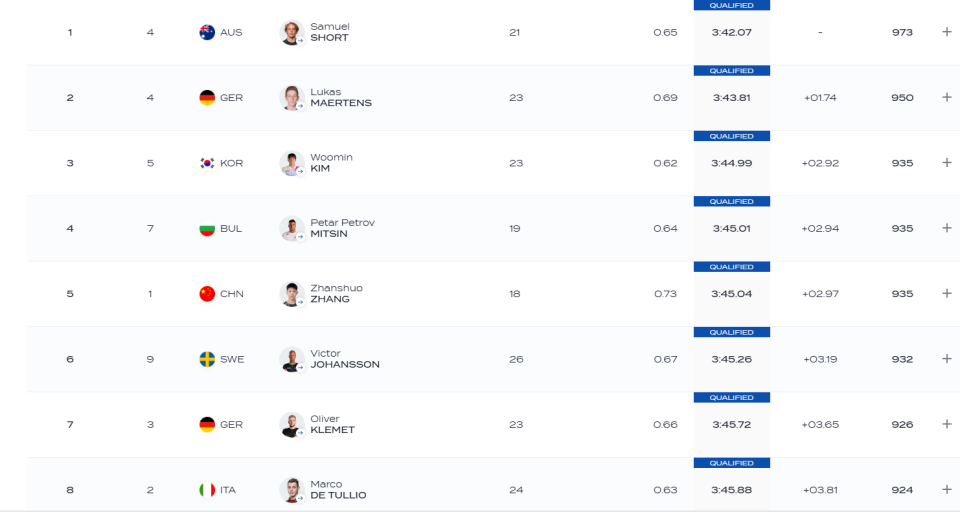Open Marco De Tullio athlete name link

(x=338, y=490)
